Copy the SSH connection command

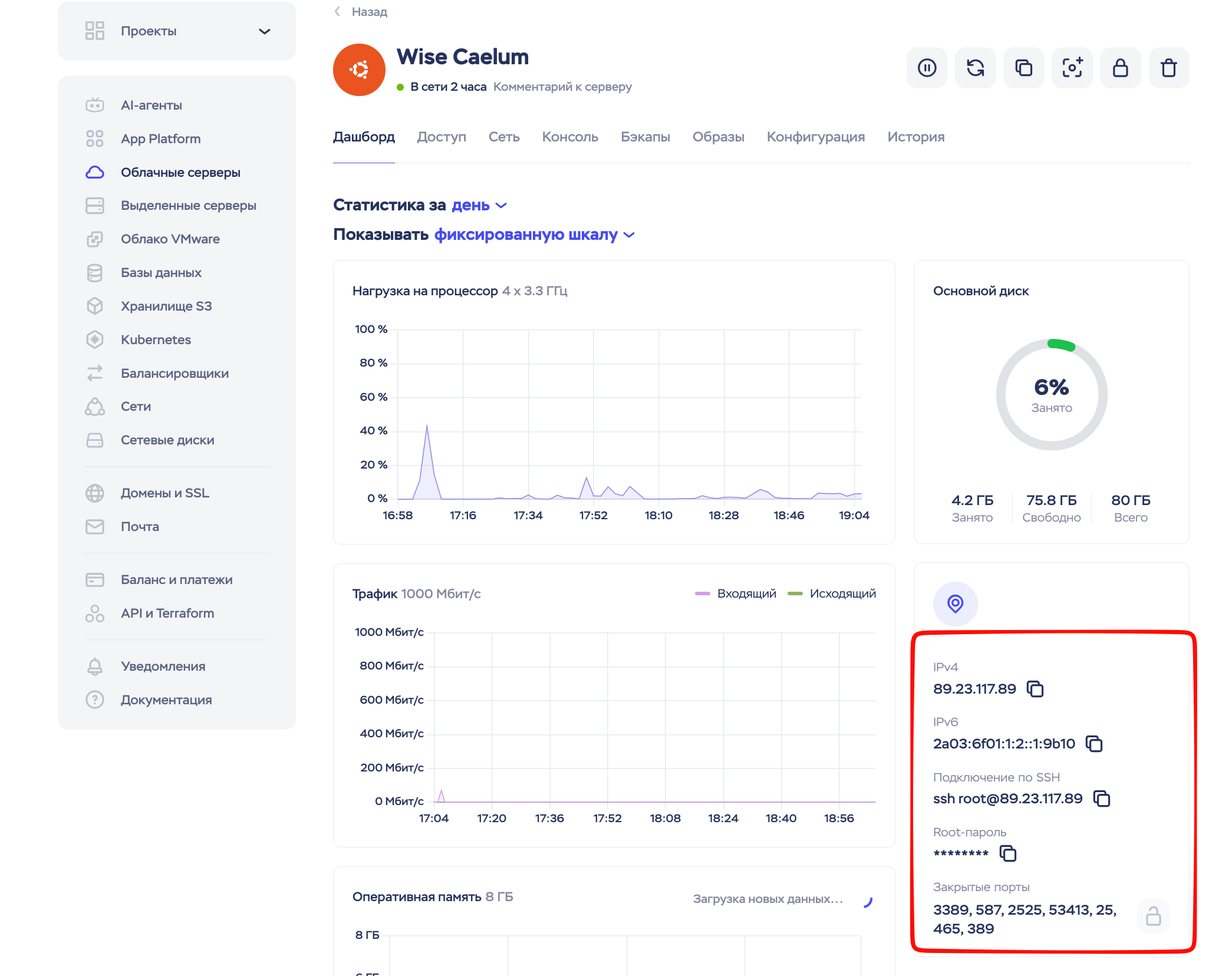[x=1101, y=799]
